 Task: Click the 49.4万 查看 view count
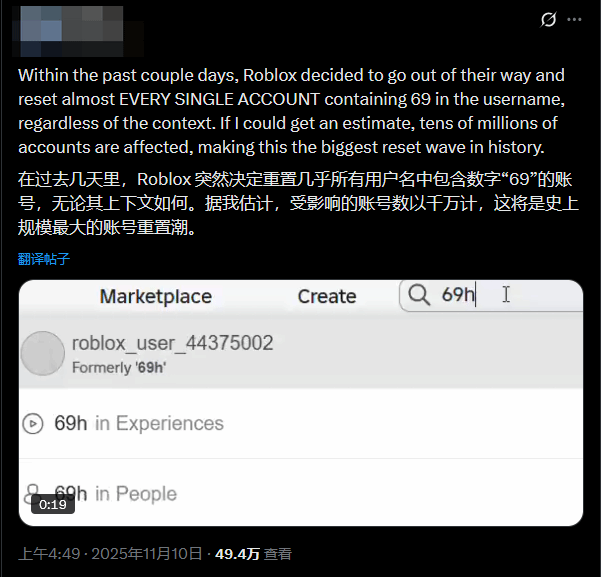click(253, 554)
